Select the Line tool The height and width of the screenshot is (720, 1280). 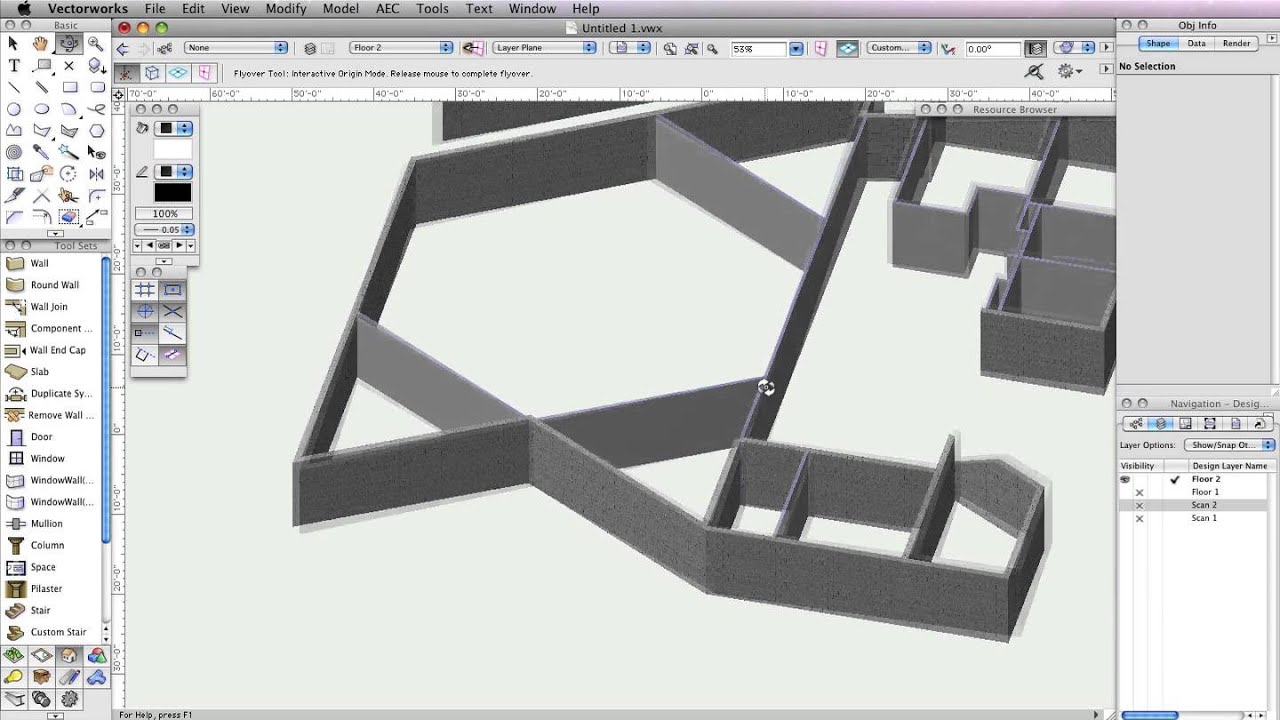(x=14, y=87)
